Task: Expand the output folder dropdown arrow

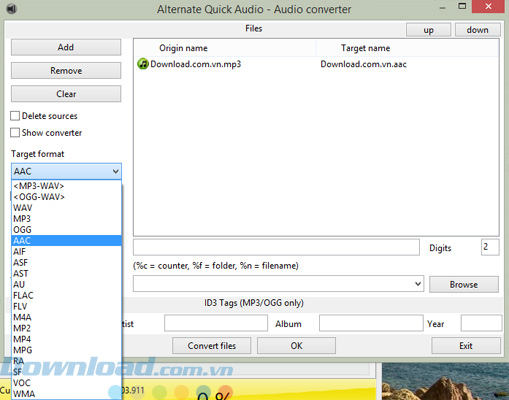Action: (x=418, y=284)
